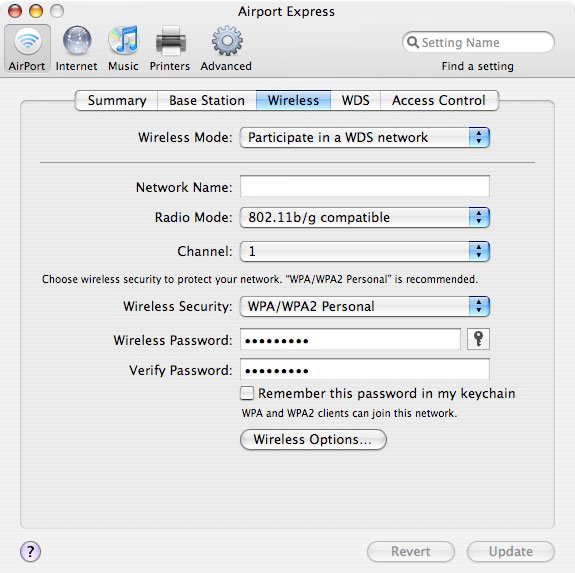Image resolution: width=575 pixels, height=573 pixels.
Task: Select the Wireless tab
Action: [293, 100]
